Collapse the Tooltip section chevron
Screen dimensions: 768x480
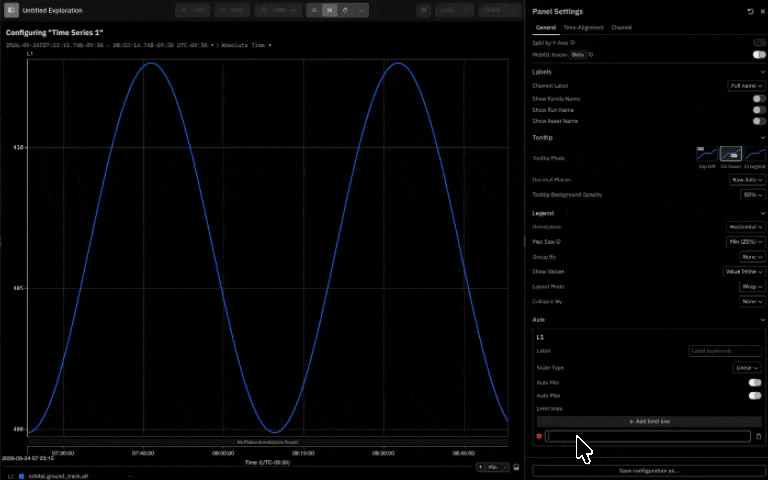(x=763, y=138)
